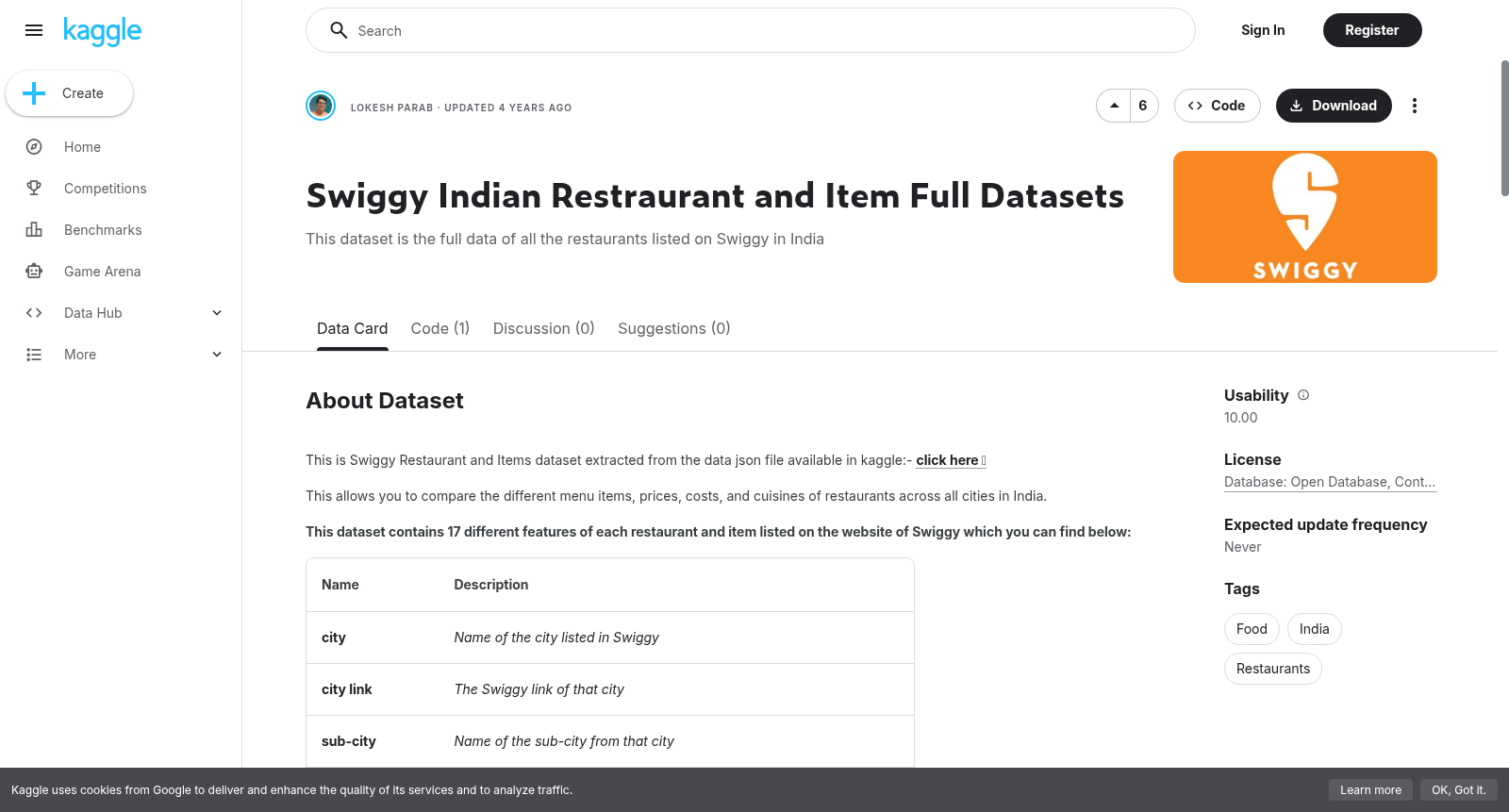Select the Restaurants tag
This screenshot has height=812, width=1509.
click(x=1273, y=669)
